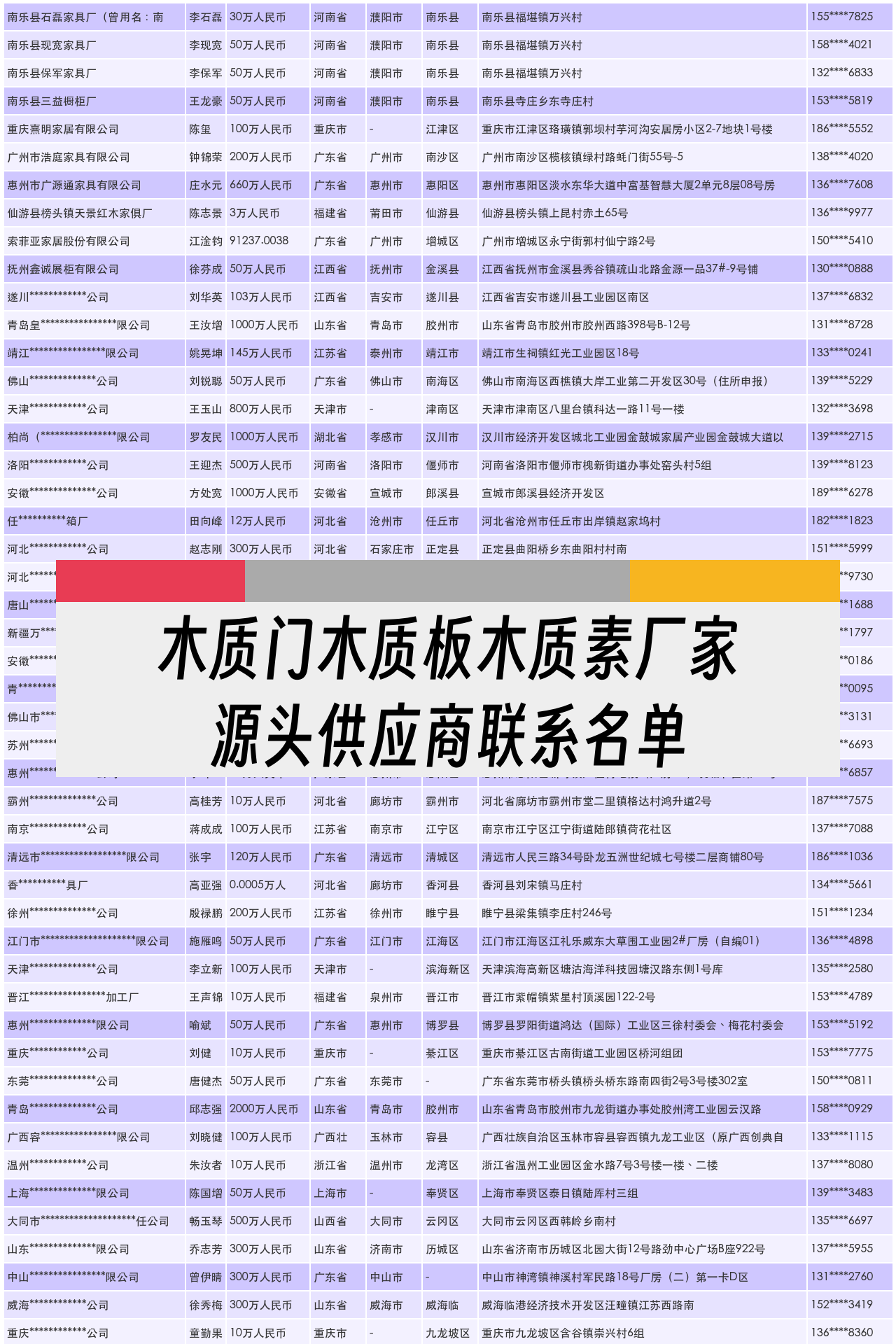
Task: Click the red banner block
Action: point(150,581)
